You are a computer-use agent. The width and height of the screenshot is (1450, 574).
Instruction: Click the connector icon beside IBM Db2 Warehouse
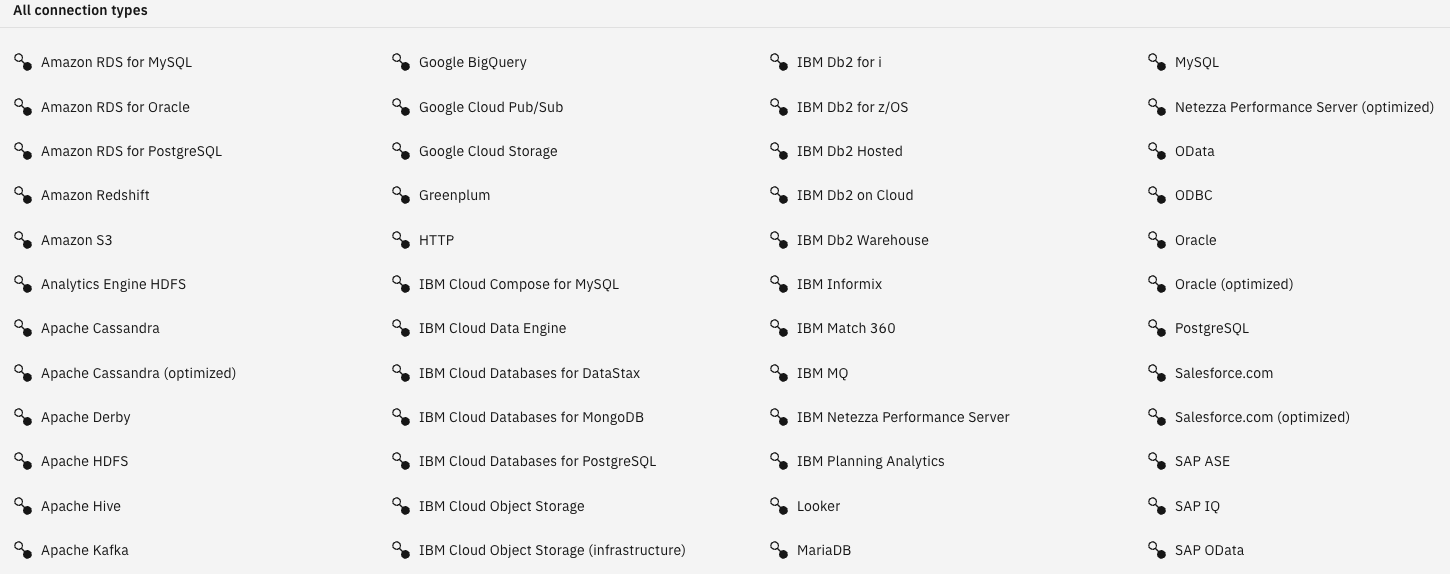click(x=779, y=240)
